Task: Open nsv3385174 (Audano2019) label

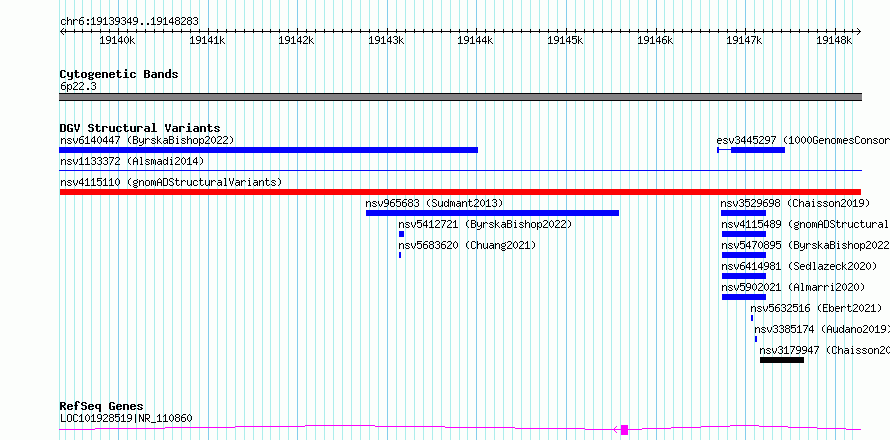Action: tap(822, 329)
